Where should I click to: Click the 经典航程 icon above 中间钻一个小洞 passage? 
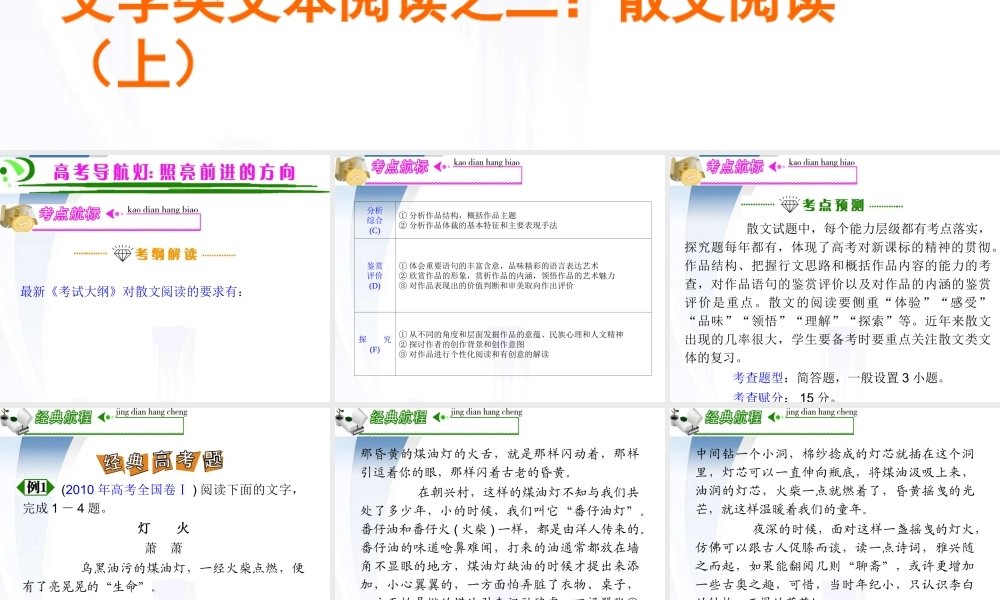point(686,421)
